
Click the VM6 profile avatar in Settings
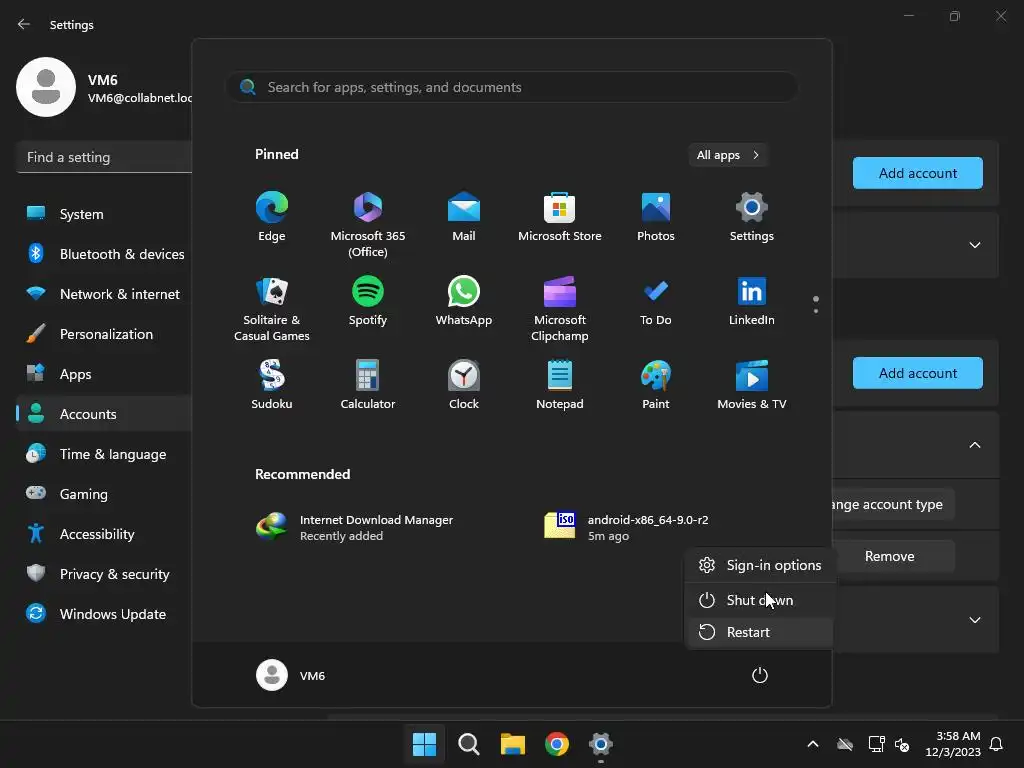(46, 87)
